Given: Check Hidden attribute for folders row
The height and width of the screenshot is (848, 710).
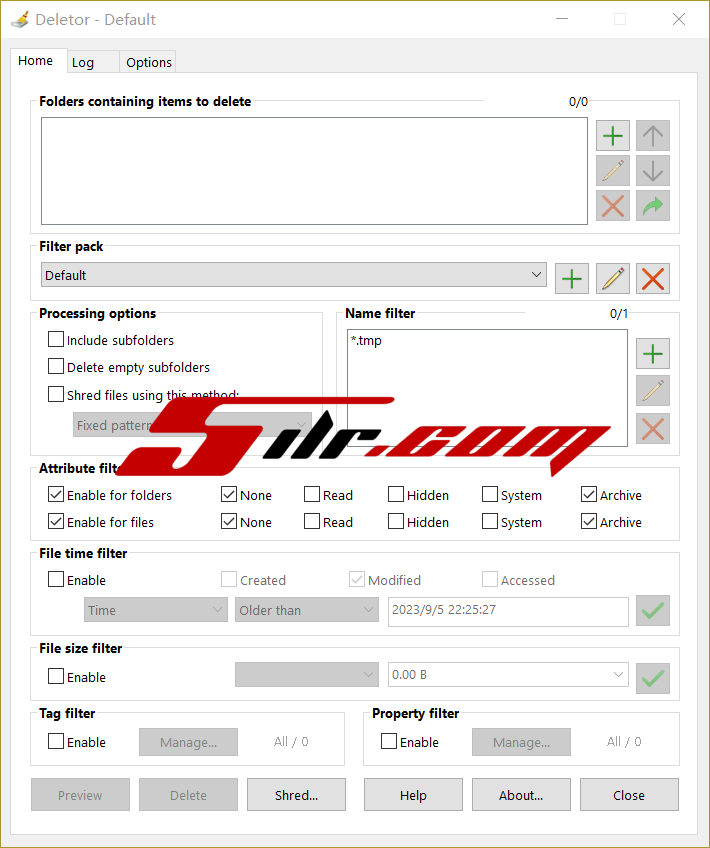Looking at the screenshot, I should pyautogui.click(x=396, y=495).
